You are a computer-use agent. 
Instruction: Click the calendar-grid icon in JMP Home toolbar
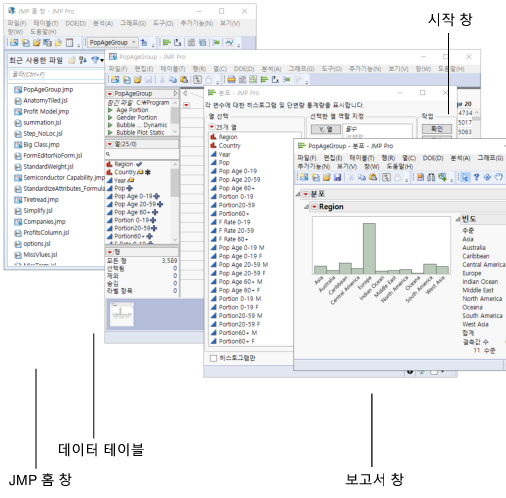point(69,43)
